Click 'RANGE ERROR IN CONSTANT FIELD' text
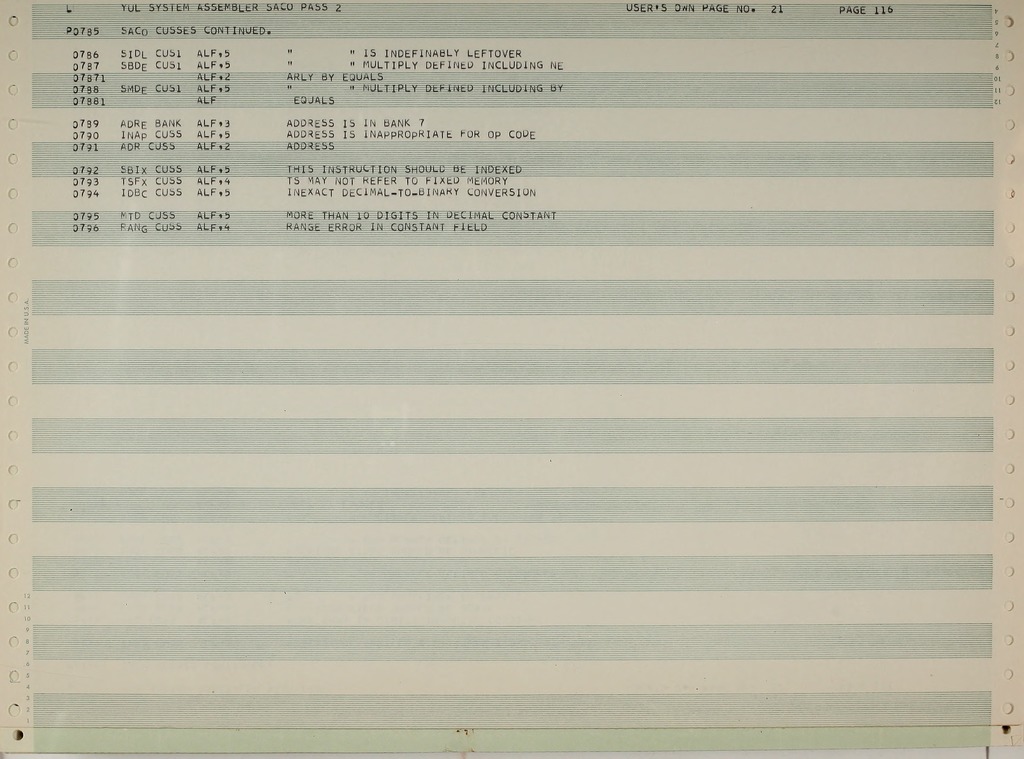 (x=387, y=227)
